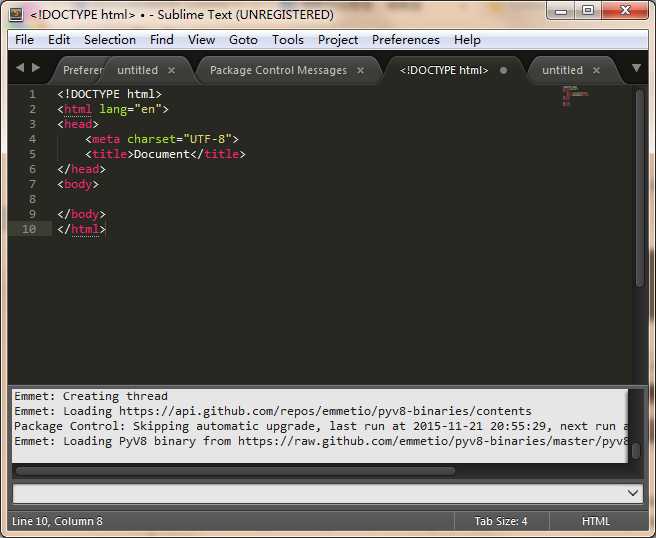Viewport: 656px width, 538px height.
Task: Open the Selection menu
Action: pos(110,40)
